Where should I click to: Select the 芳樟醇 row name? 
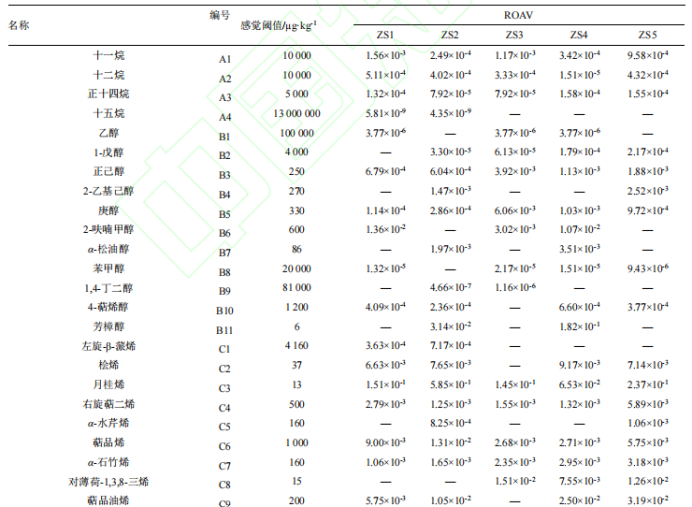pyautogui.click(x=109, y=326)
